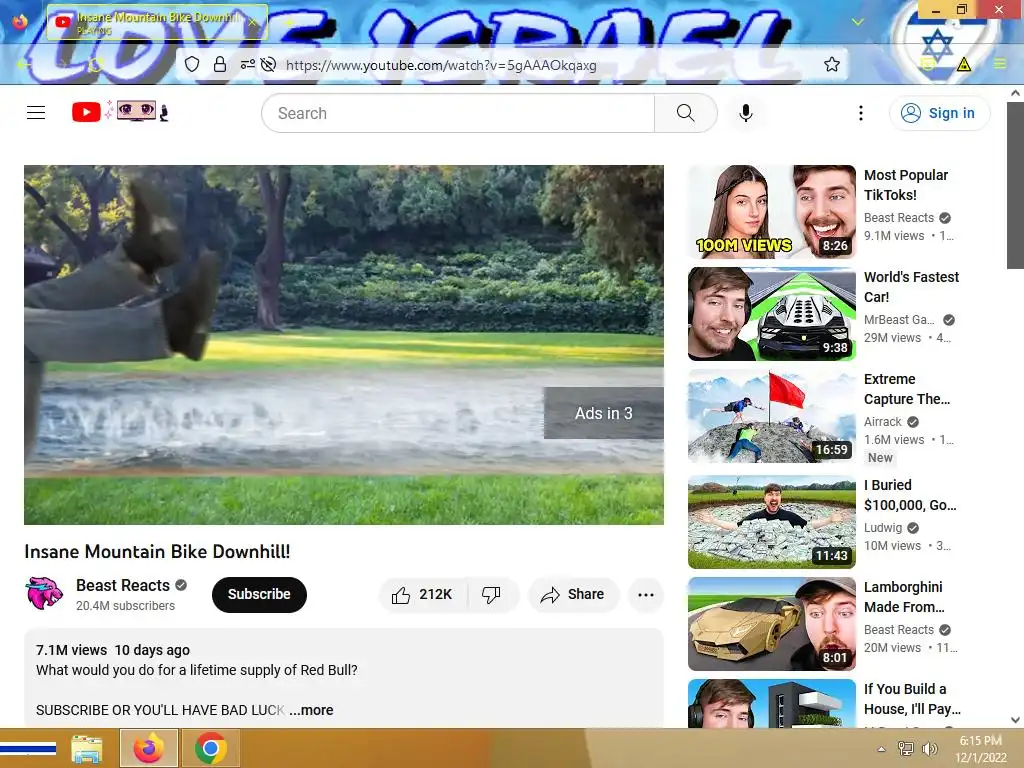
Task: Start voice search with the microphone
Action: pos(746,113)
